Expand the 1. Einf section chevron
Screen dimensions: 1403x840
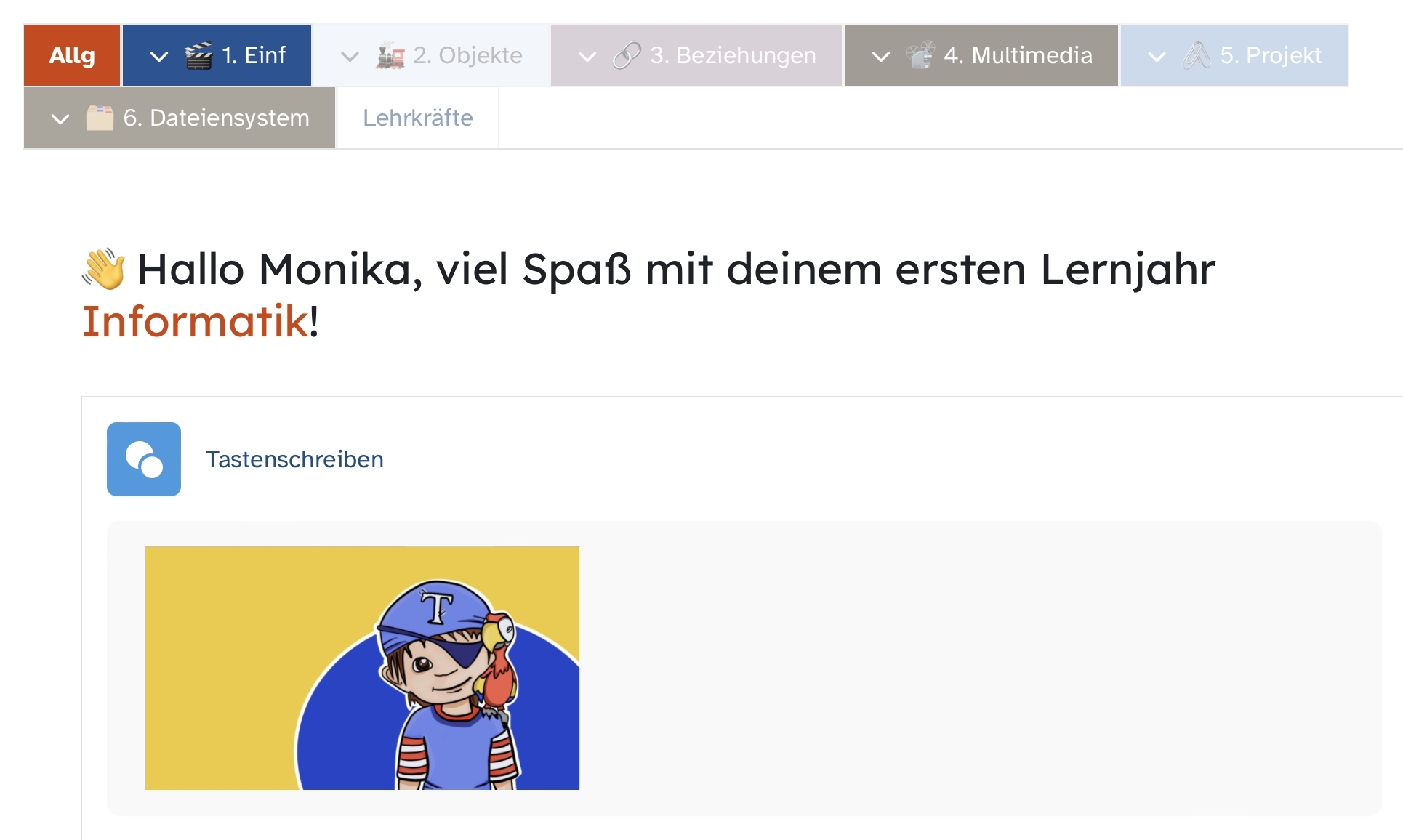coord(158,56)
